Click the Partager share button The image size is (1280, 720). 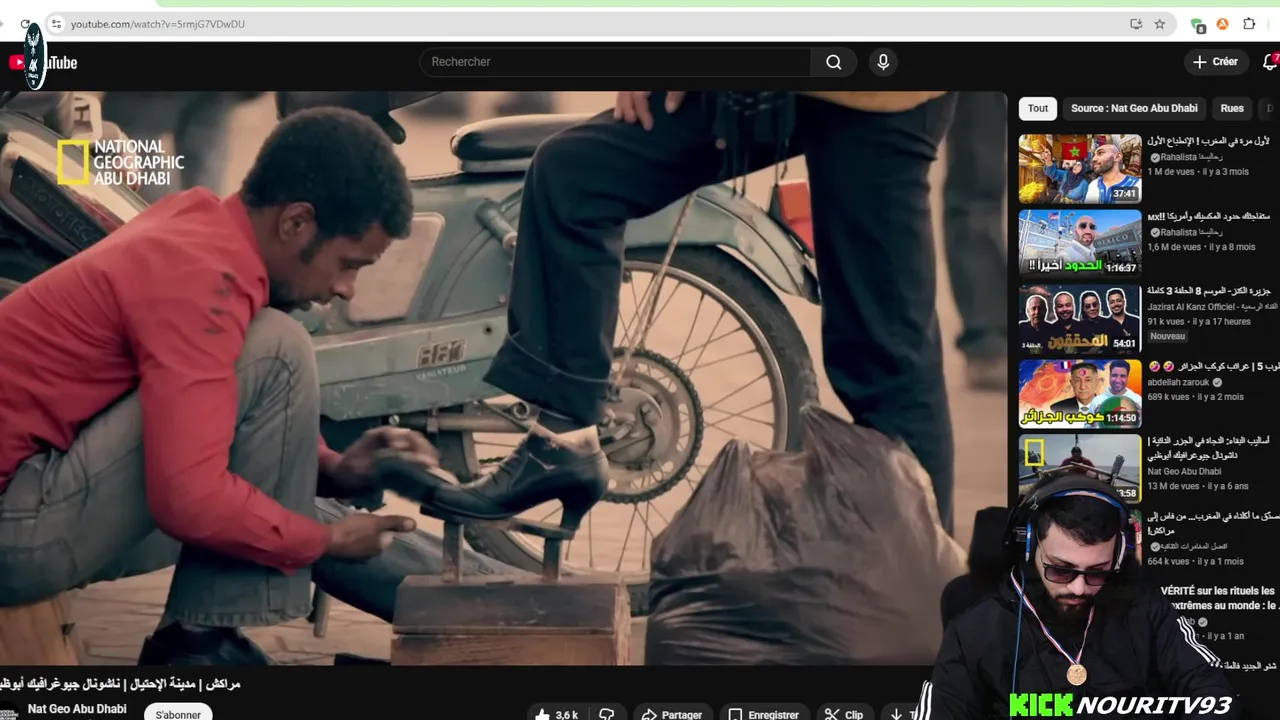tap(672, 714)
